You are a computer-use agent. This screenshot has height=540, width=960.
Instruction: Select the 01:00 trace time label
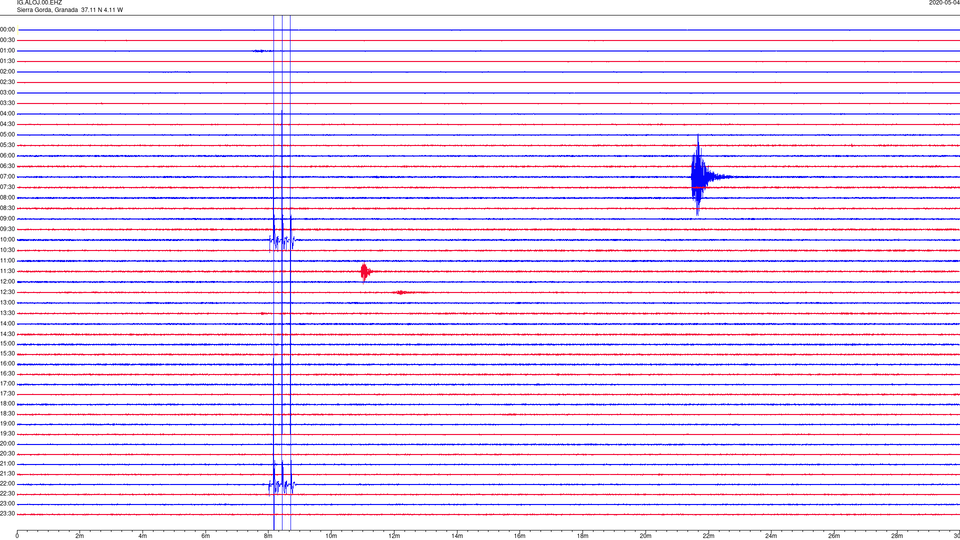tap(7, 51)
